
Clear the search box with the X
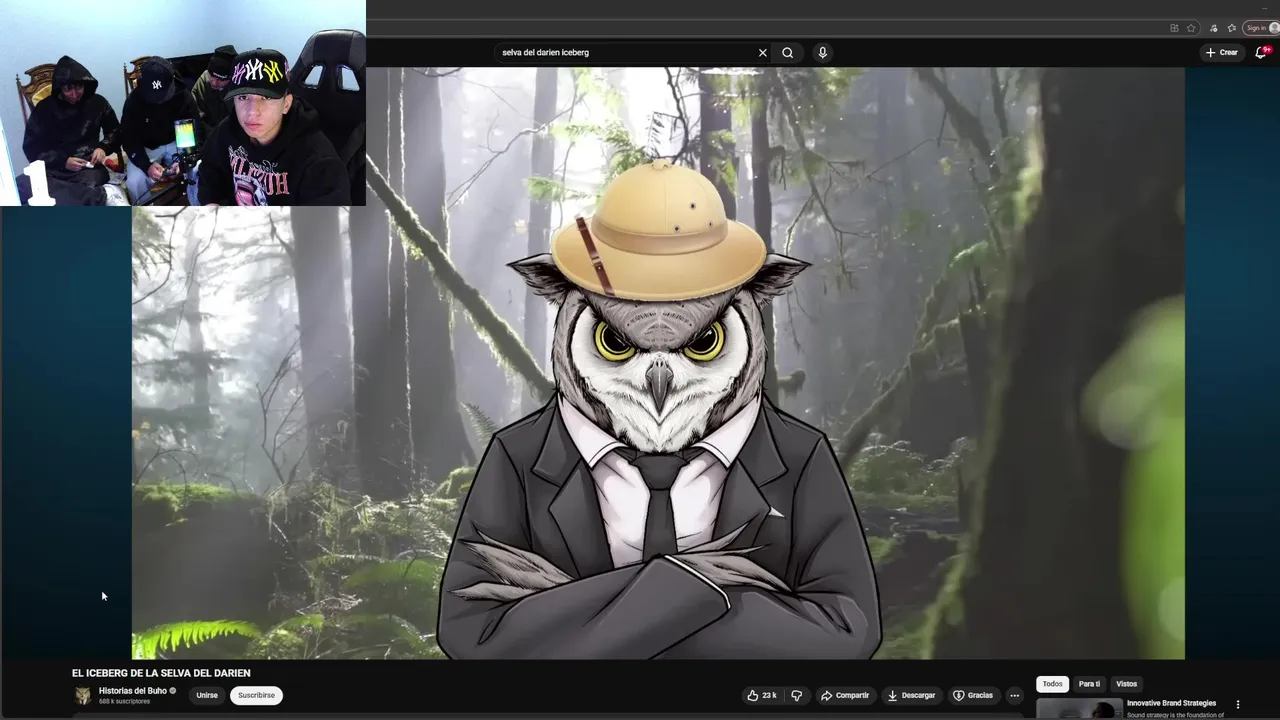[762, 53]
